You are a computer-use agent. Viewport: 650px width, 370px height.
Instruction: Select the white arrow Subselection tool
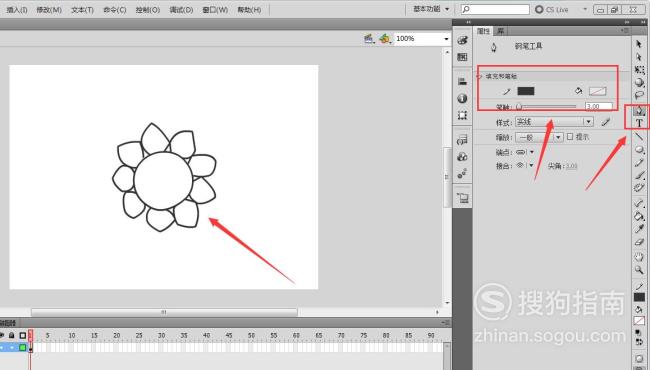click(639, 56)
